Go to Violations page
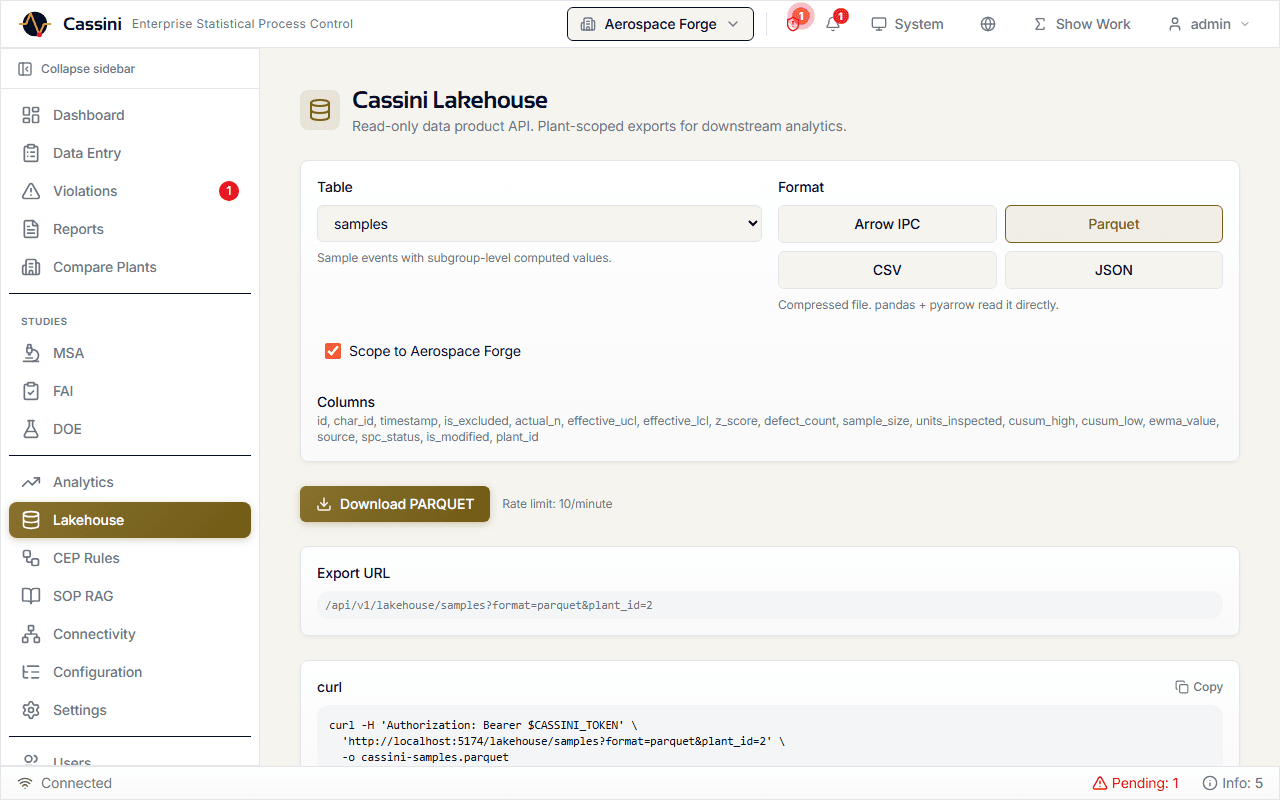The image size is (1280, 800). point(130,191)
